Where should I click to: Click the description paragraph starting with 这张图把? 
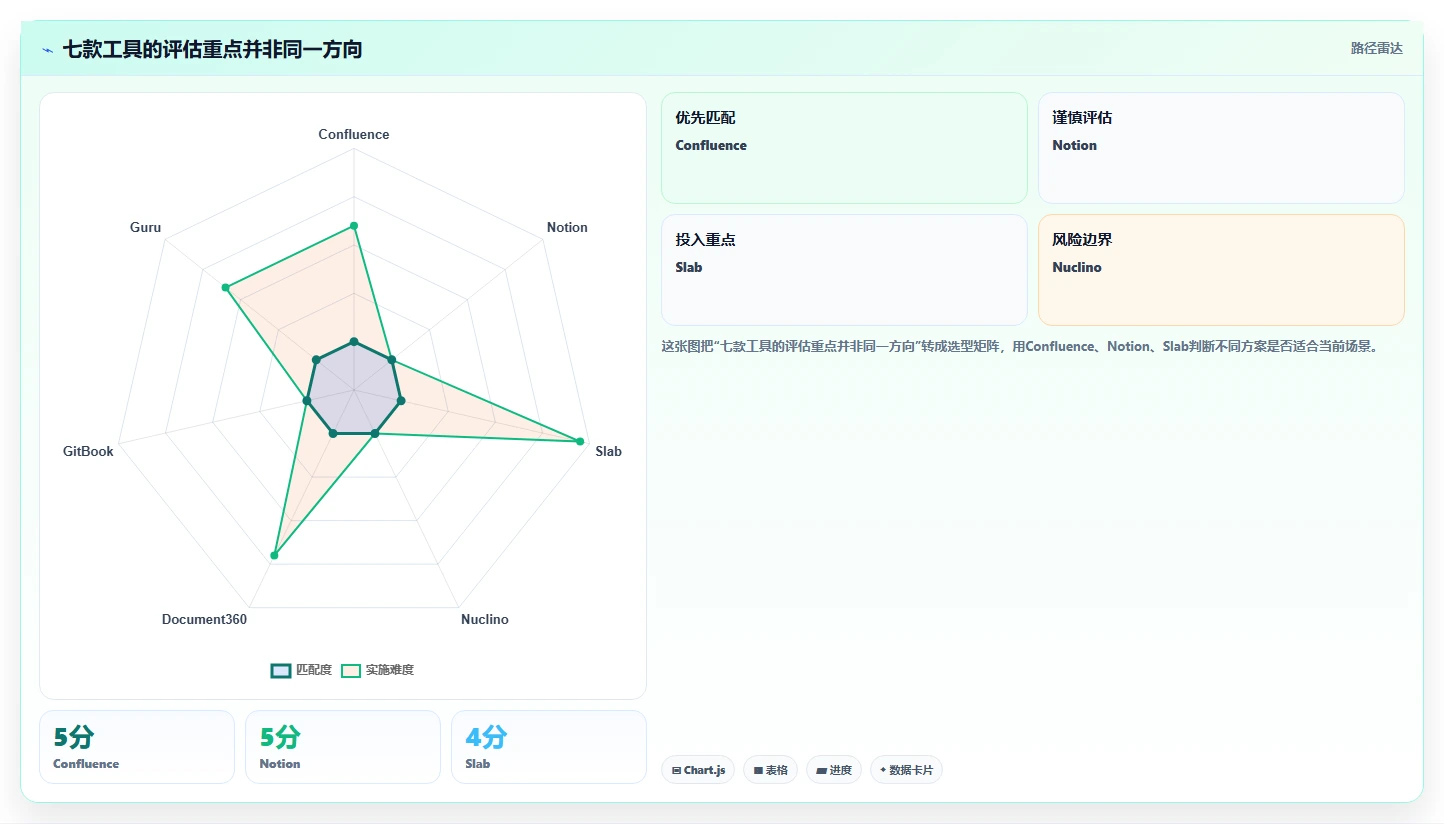(x=1020, y=347)
